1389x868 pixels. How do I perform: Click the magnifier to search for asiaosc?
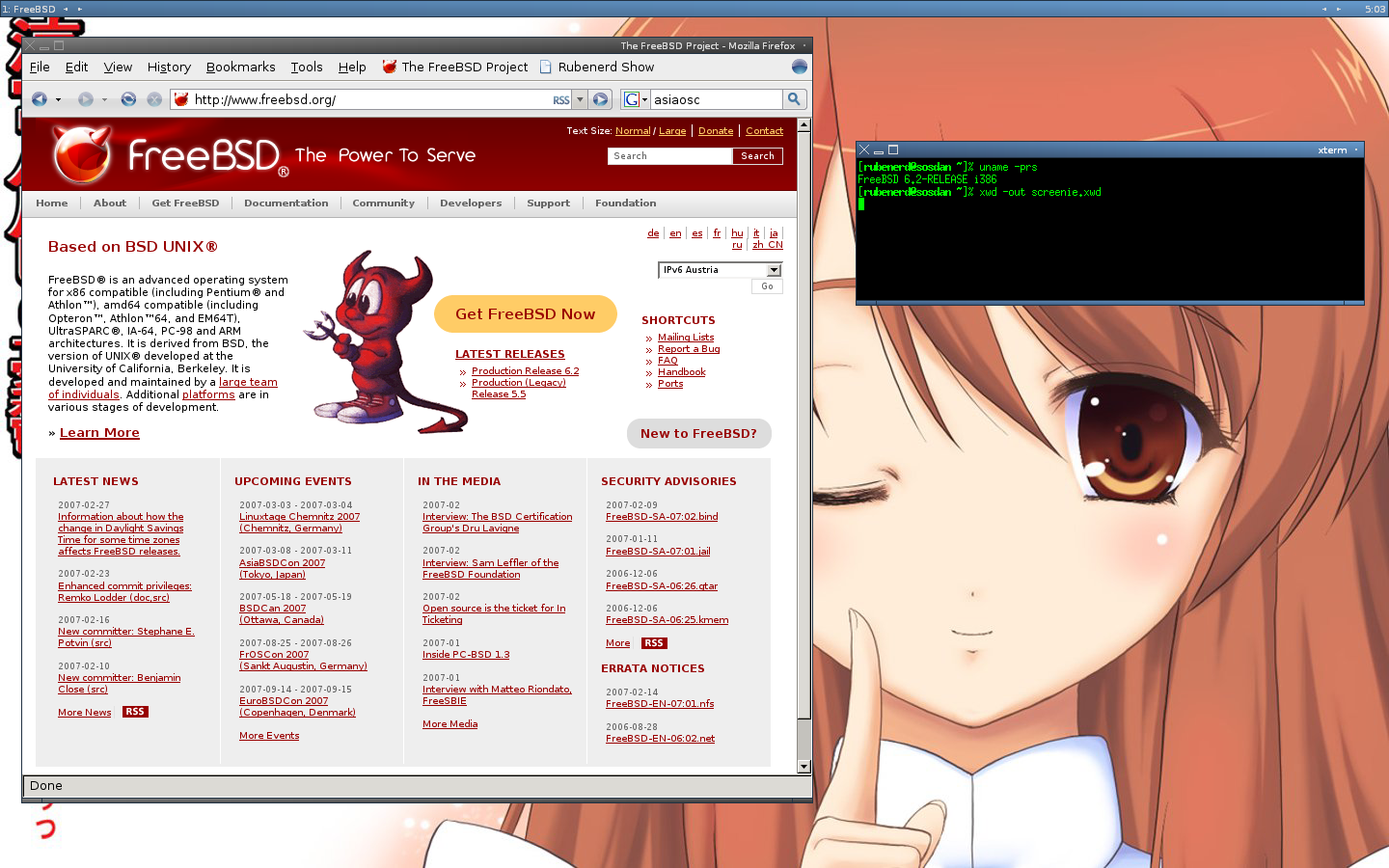pyautogui.click(x=794, y=99)
